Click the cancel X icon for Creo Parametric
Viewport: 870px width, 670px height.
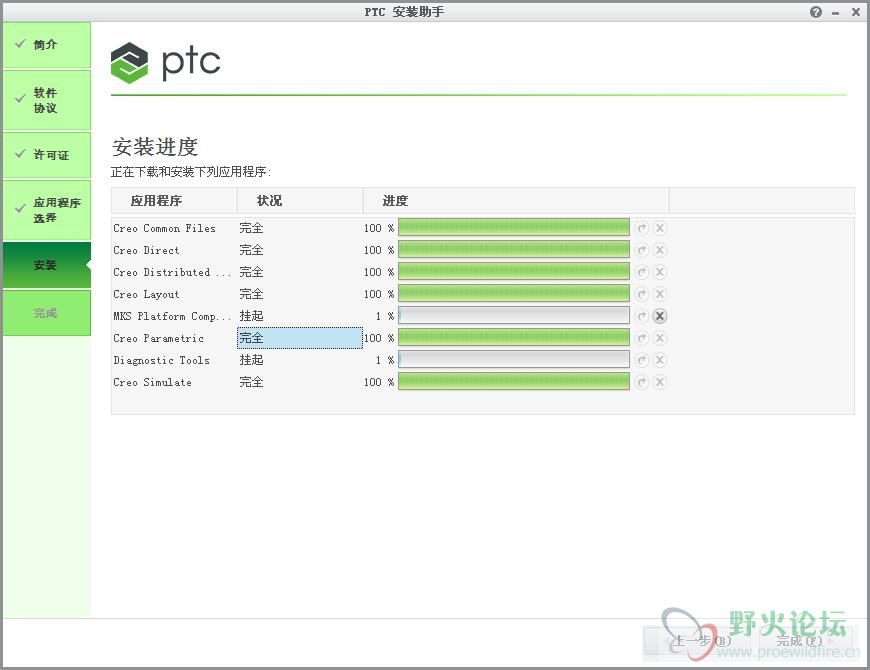(660, 338)
